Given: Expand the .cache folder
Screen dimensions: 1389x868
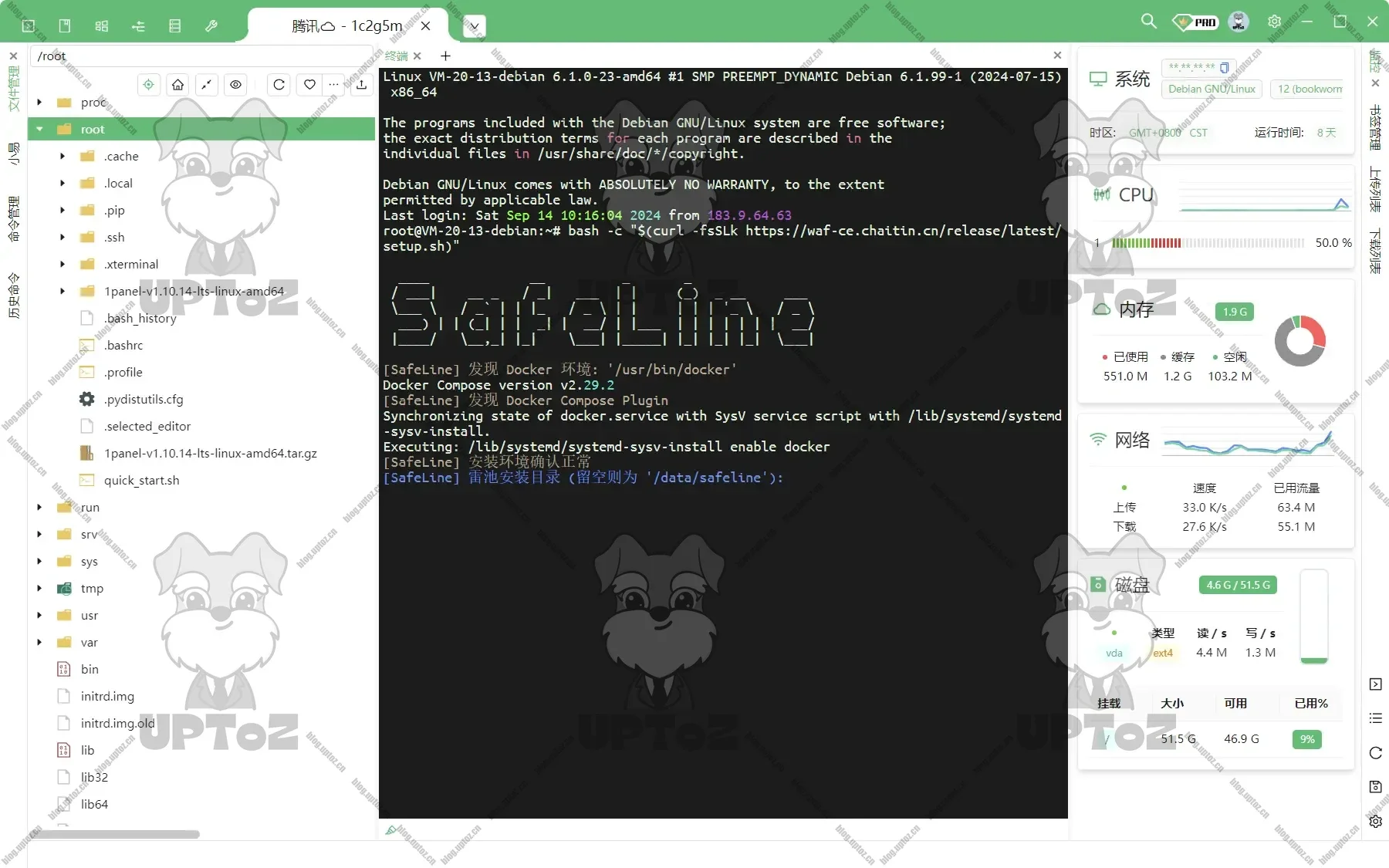Looking at the screenshot, I should (63, 156).
